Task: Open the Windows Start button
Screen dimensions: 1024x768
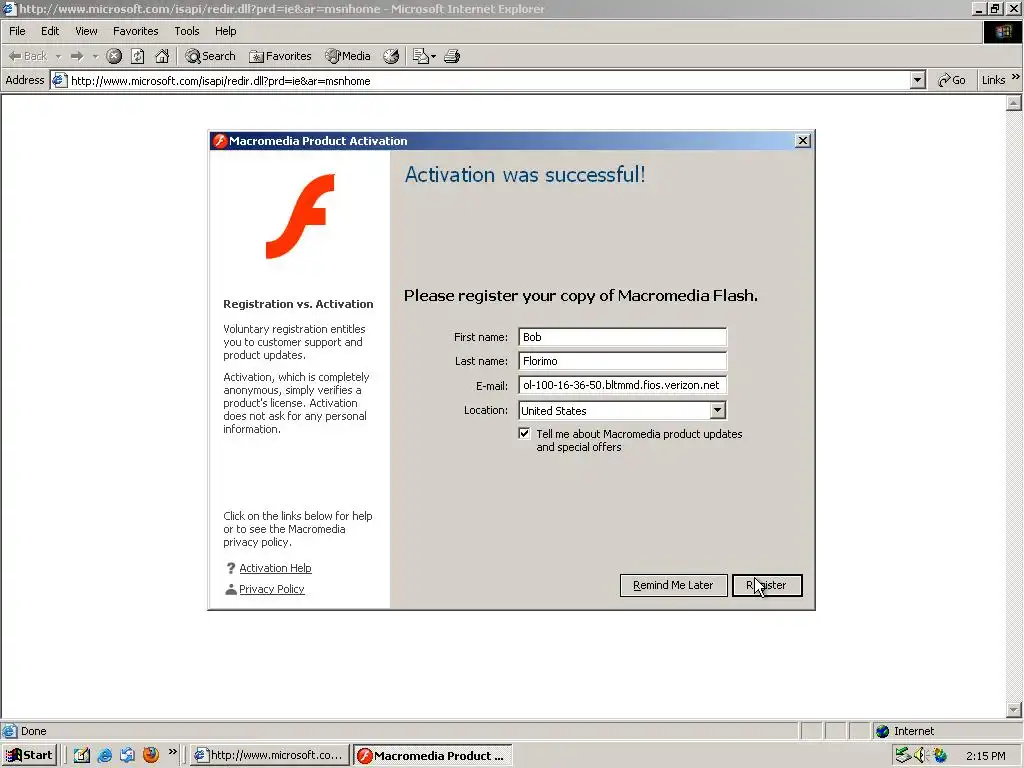Action: 29,755
